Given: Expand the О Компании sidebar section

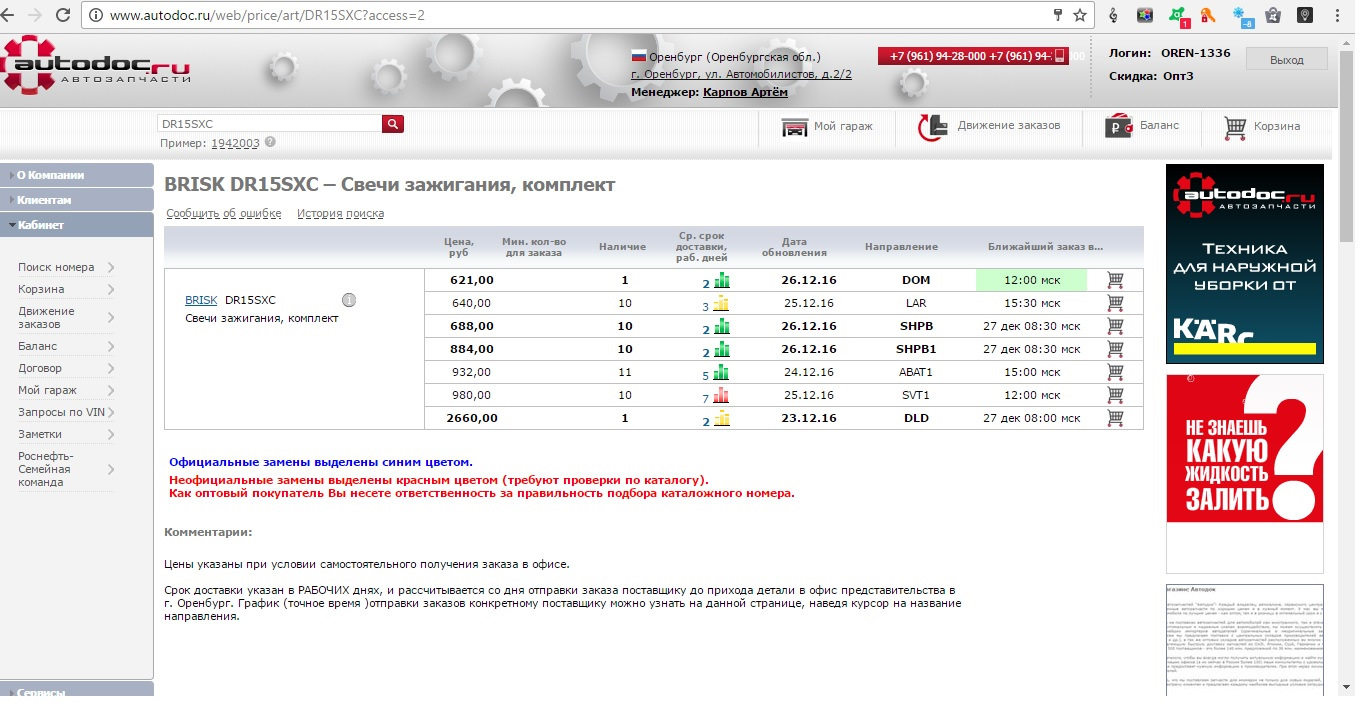Looking at the screenshot, I should click(x=77, y=175).
